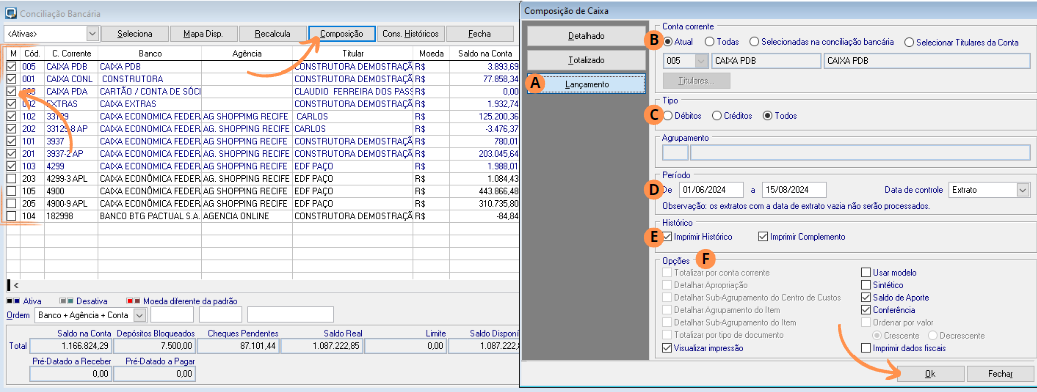1037x392 pixels.
Task: Click the Recalcula button
Action: (272, 34)
